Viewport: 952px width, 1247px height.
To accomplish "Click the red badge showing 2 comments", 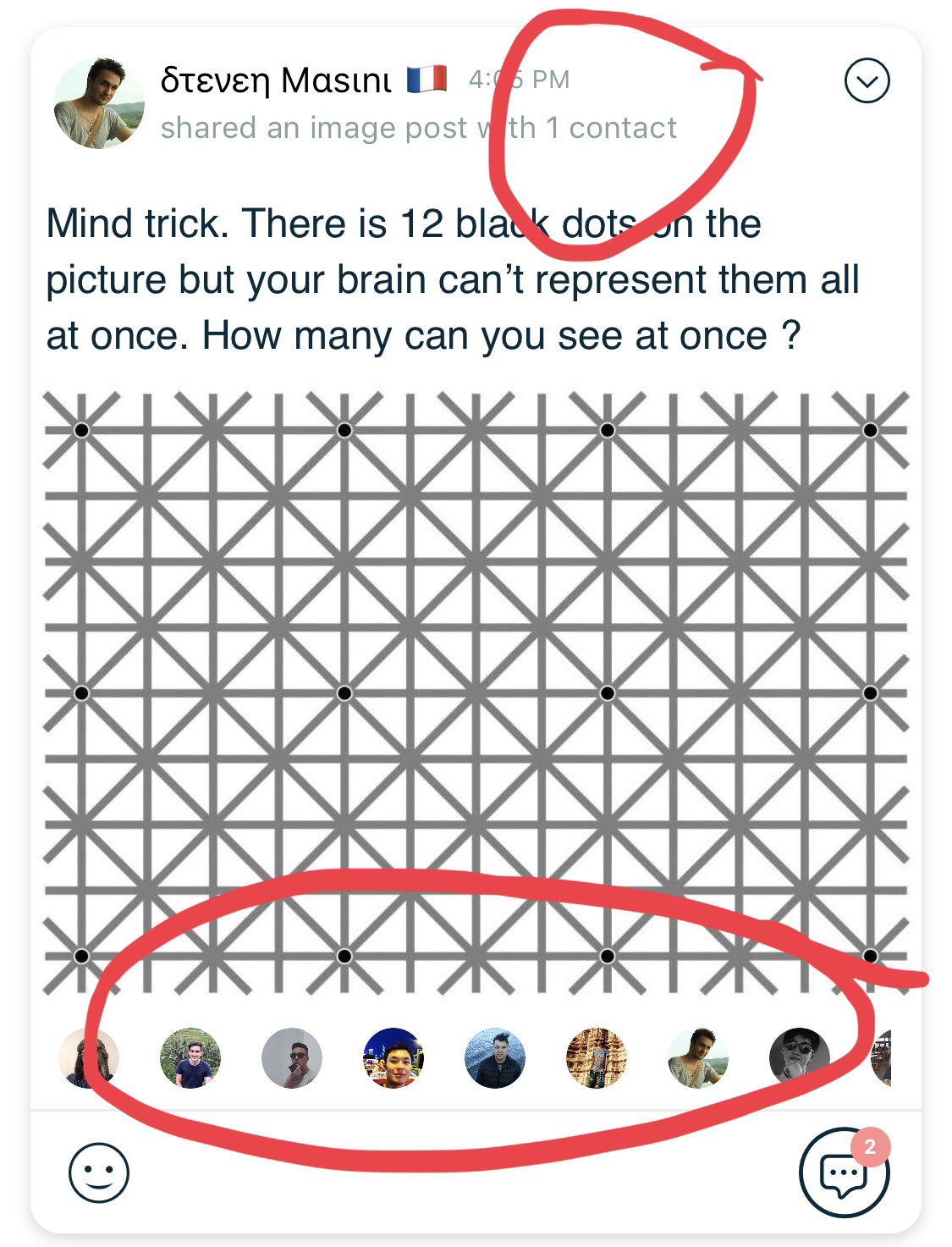I will point(869,1148).
